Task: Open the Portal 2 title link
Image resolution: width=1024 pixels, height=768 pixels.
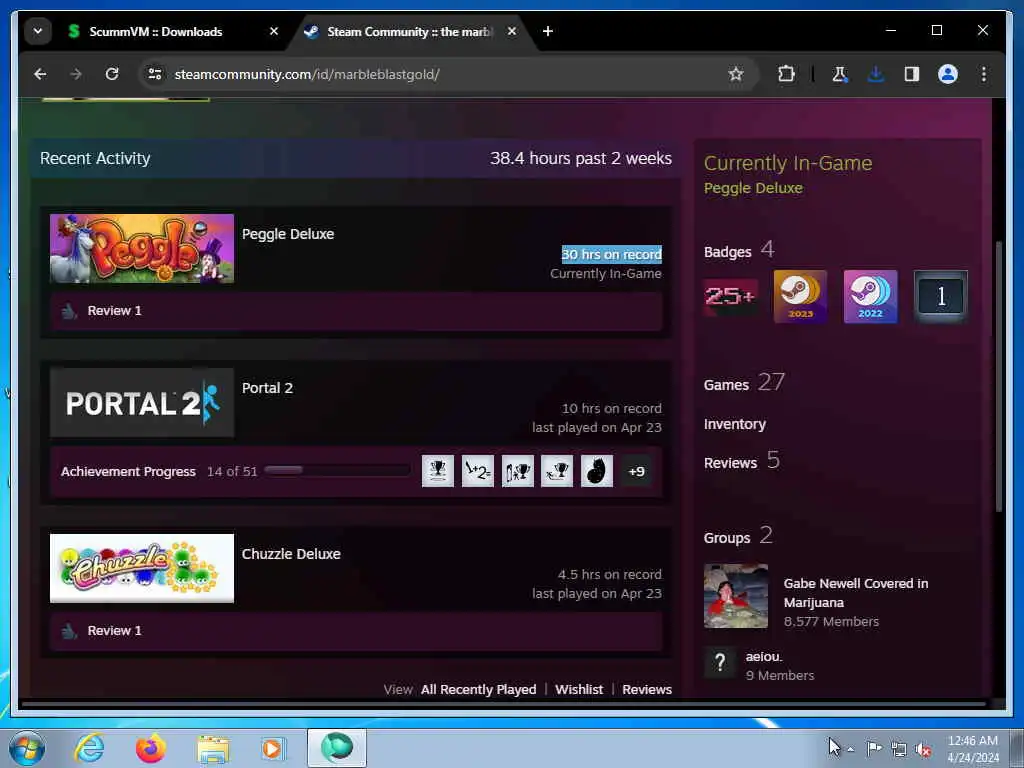Action: click(267, 388)
